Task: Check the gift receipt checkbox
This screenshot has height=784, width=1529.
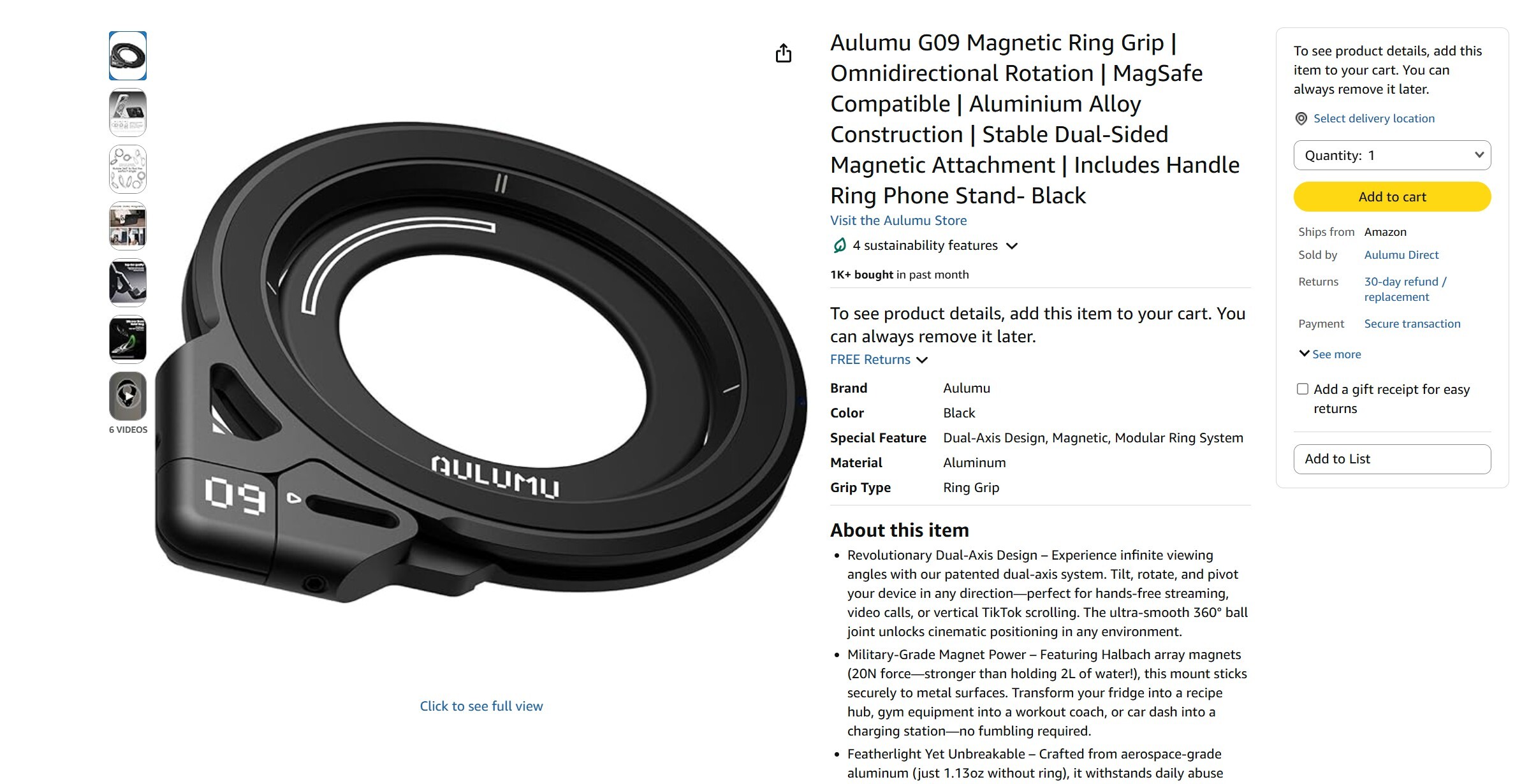Action: 1303,389
